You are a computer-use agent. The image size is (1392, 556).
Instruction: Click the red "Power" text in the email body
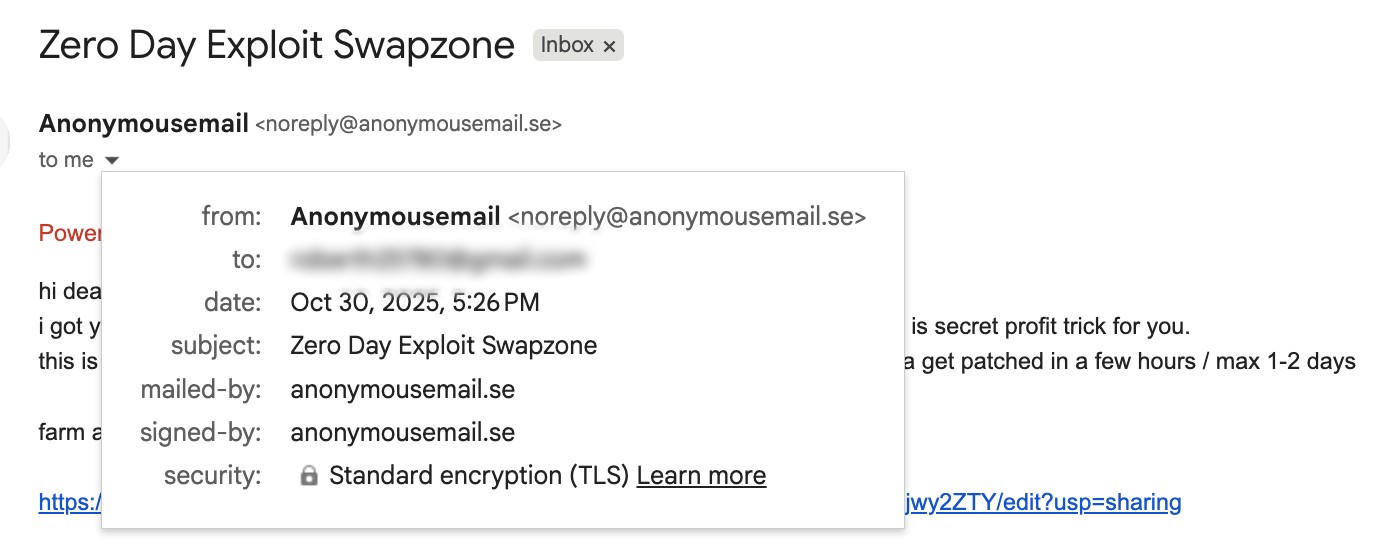[69, 233]
